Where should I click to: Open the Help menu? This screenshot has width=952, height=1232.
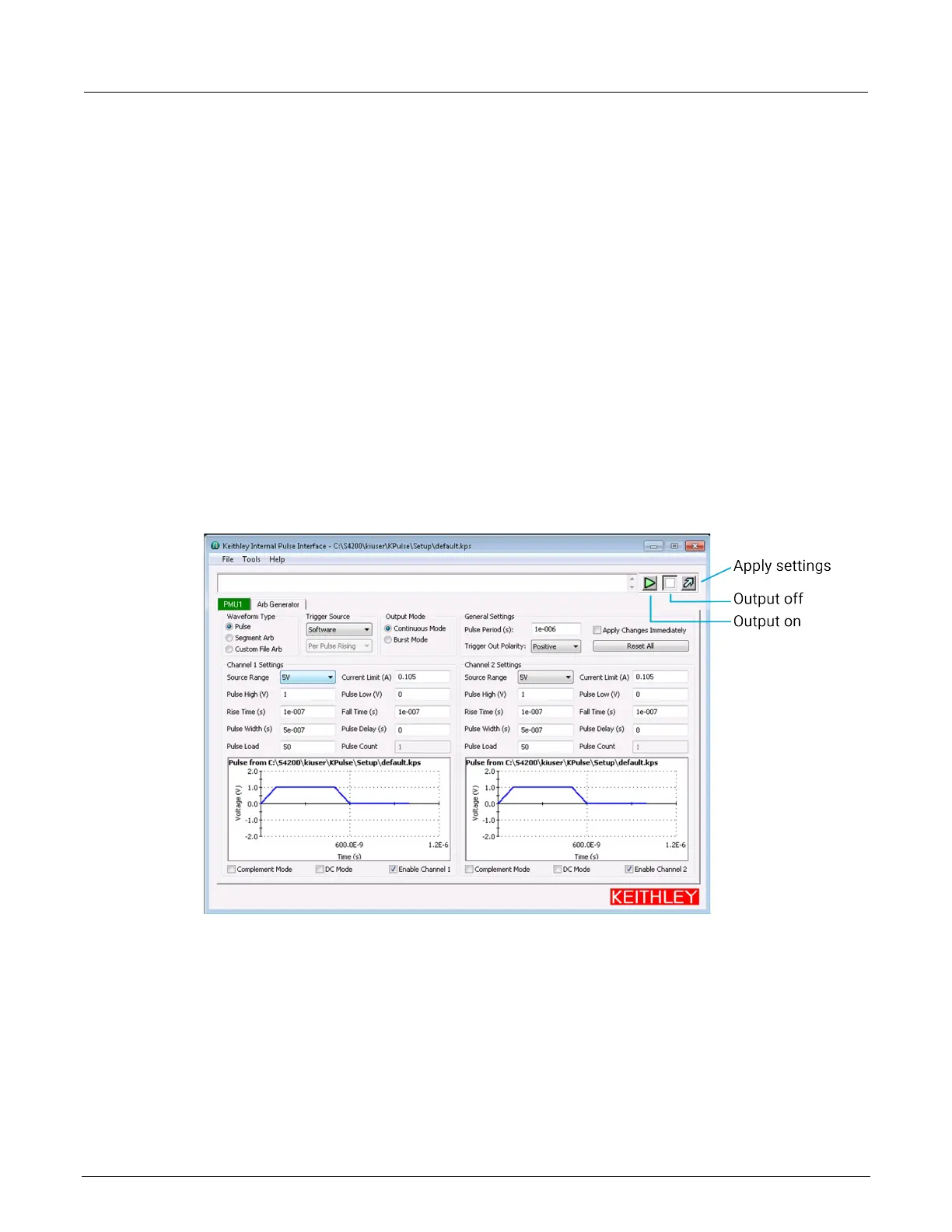[x=277, y=559]
